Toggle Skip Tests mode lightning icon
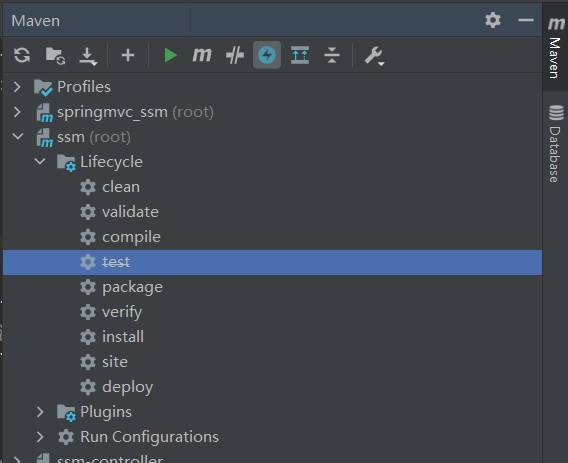Image resolution: width=568 pixels, height=463 pixels. (x=267, y=55)
